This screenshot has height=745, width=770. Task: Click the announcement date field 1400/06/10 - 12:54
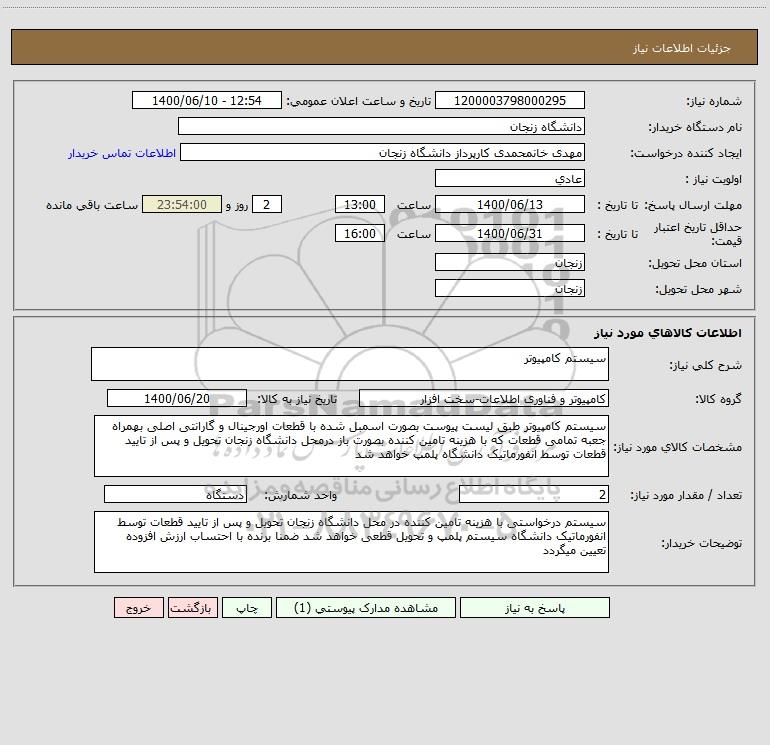click(207, 100)
